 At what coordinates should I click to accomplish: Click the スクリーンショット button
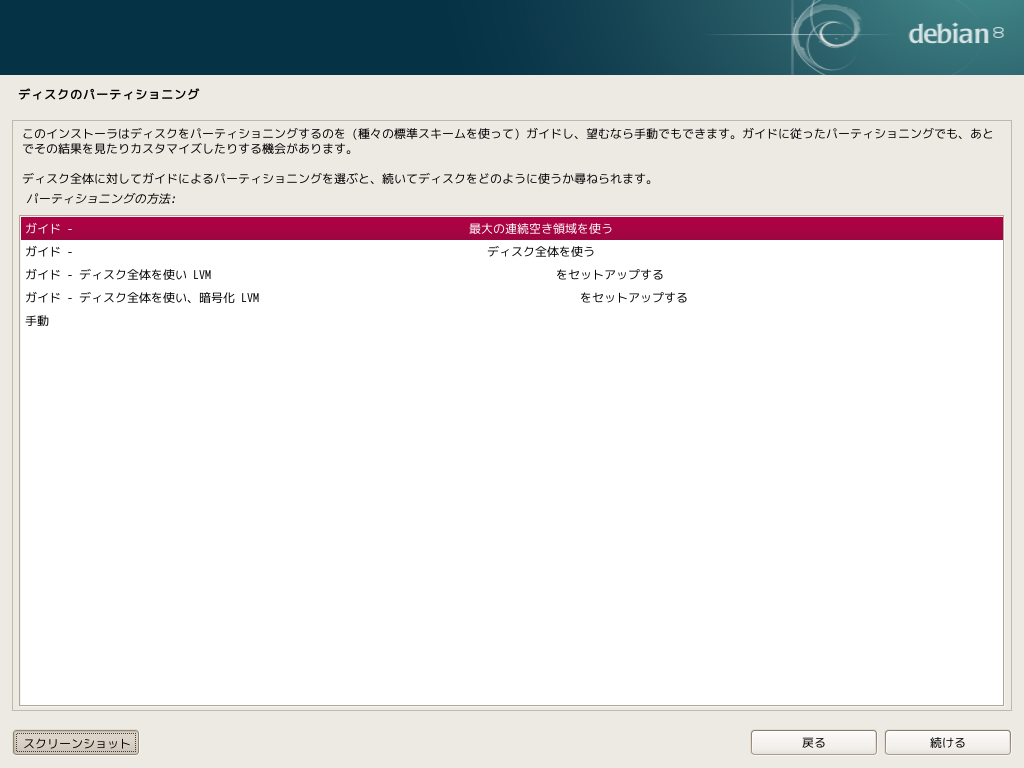coord(76,743)
